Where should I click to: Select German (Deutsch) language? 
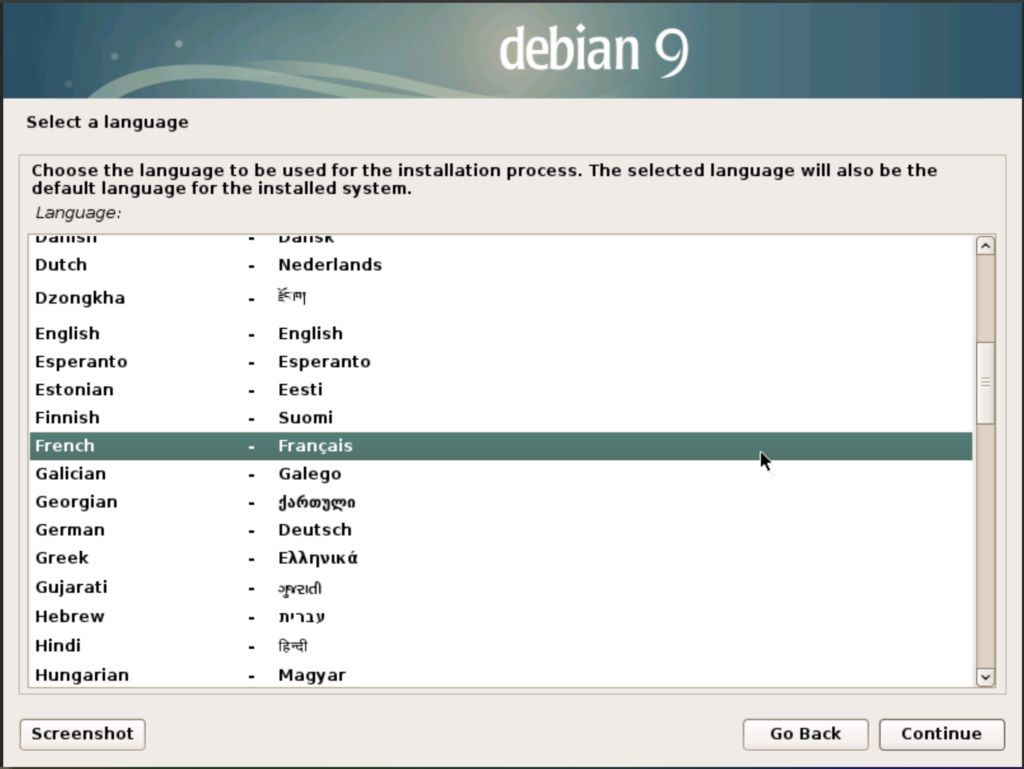[69, 530]
